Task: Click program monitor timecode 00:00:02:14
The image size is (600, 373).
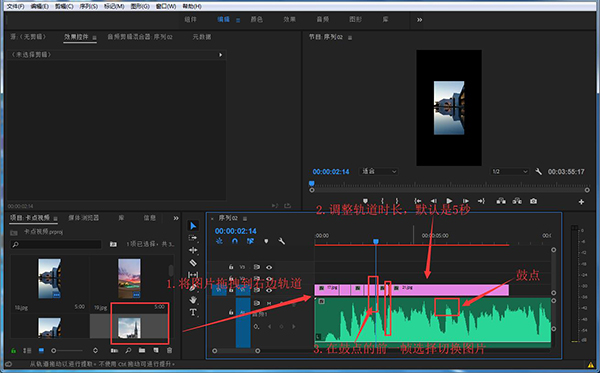Action: click(331, 171)
